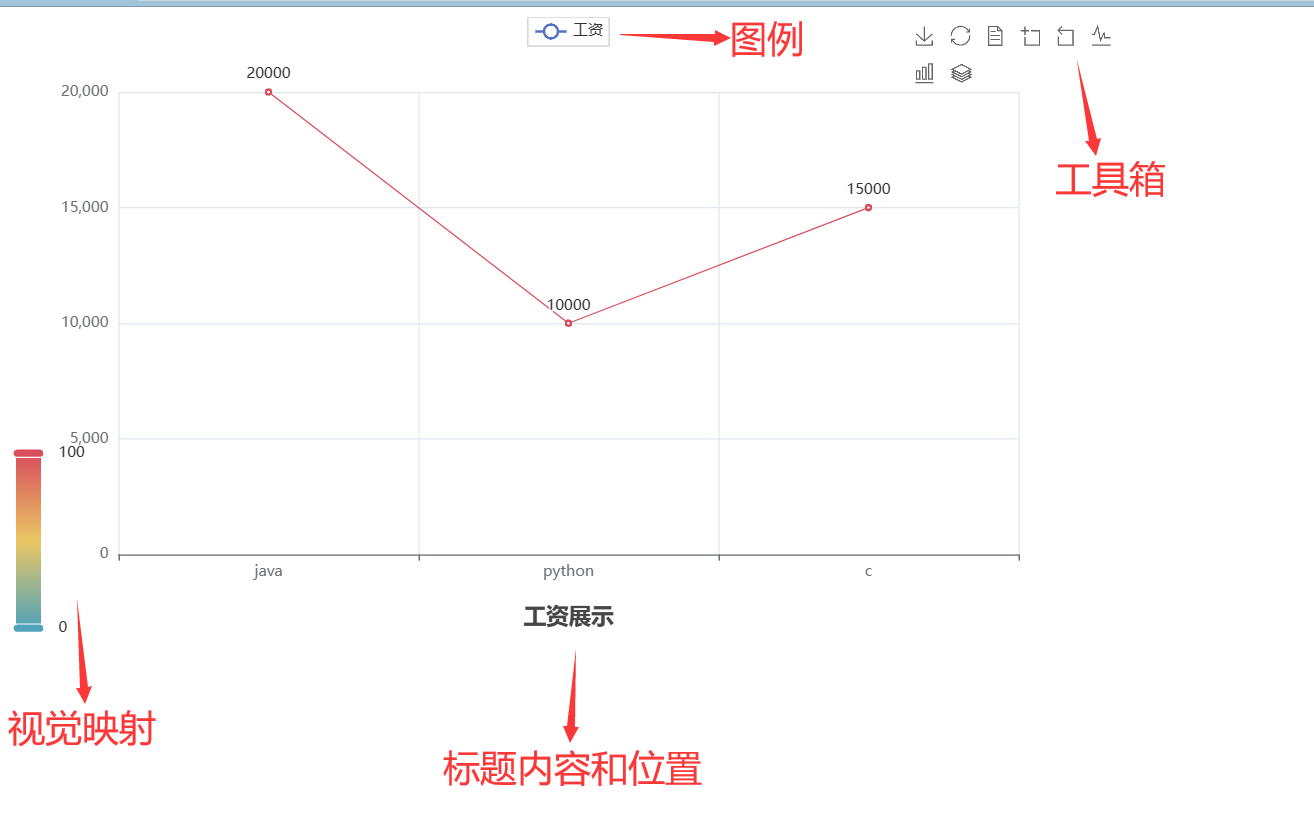Click the zoom reset back icon
1314x820 pixels.
tap(1066, 37)
